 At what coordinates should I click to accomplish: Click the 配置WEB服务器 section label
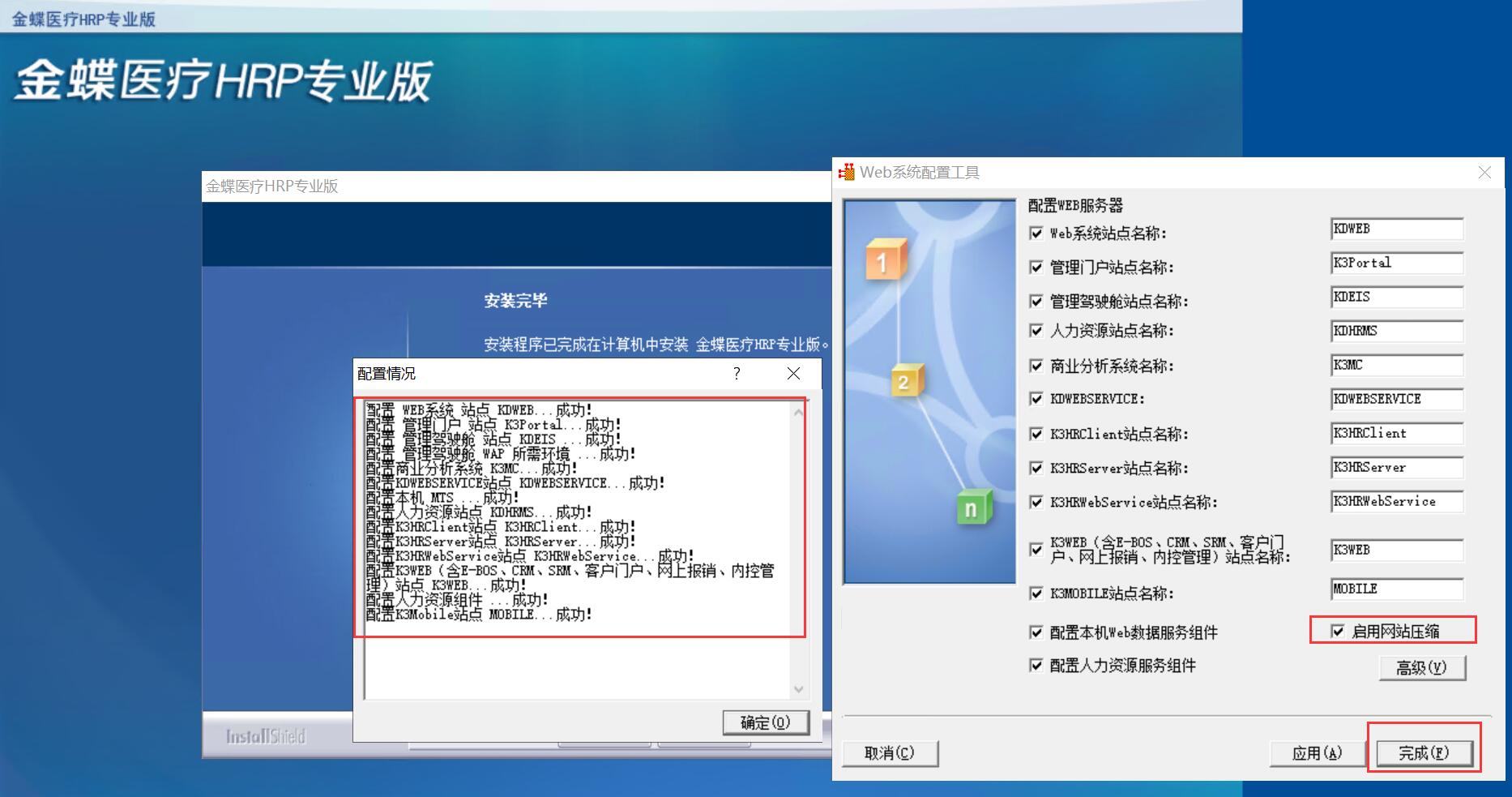click(x=1075, y=205)
